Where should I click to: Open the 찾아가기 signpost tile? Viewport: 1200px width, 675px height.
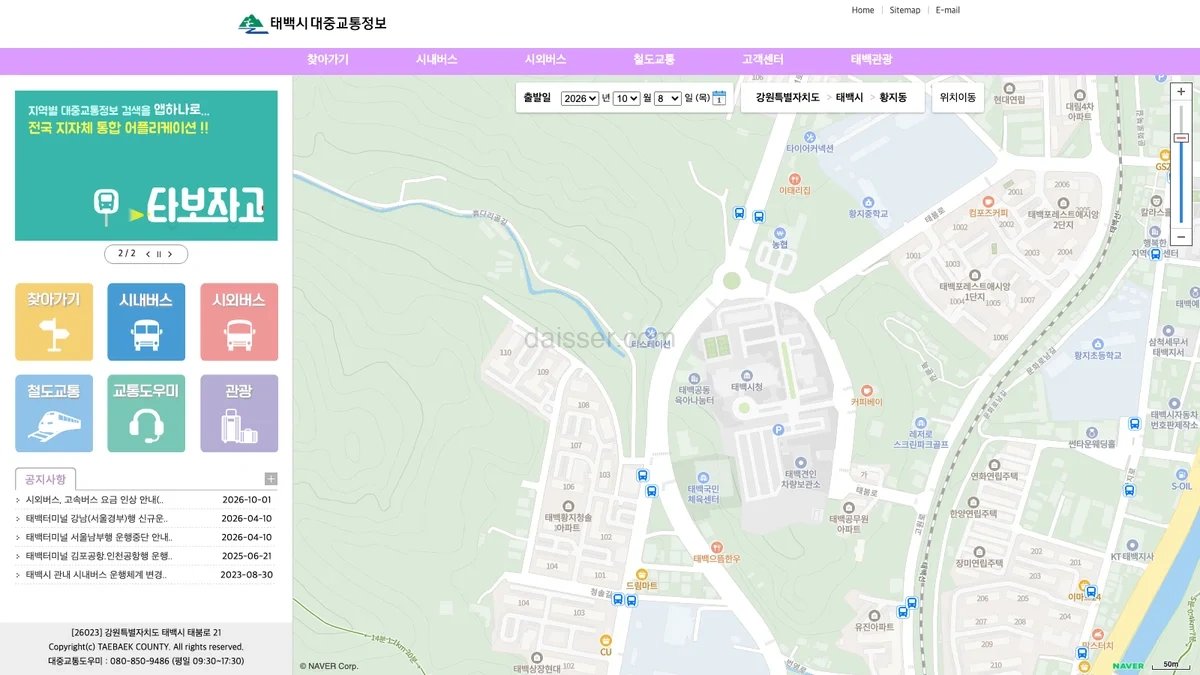tap(54, 322)
